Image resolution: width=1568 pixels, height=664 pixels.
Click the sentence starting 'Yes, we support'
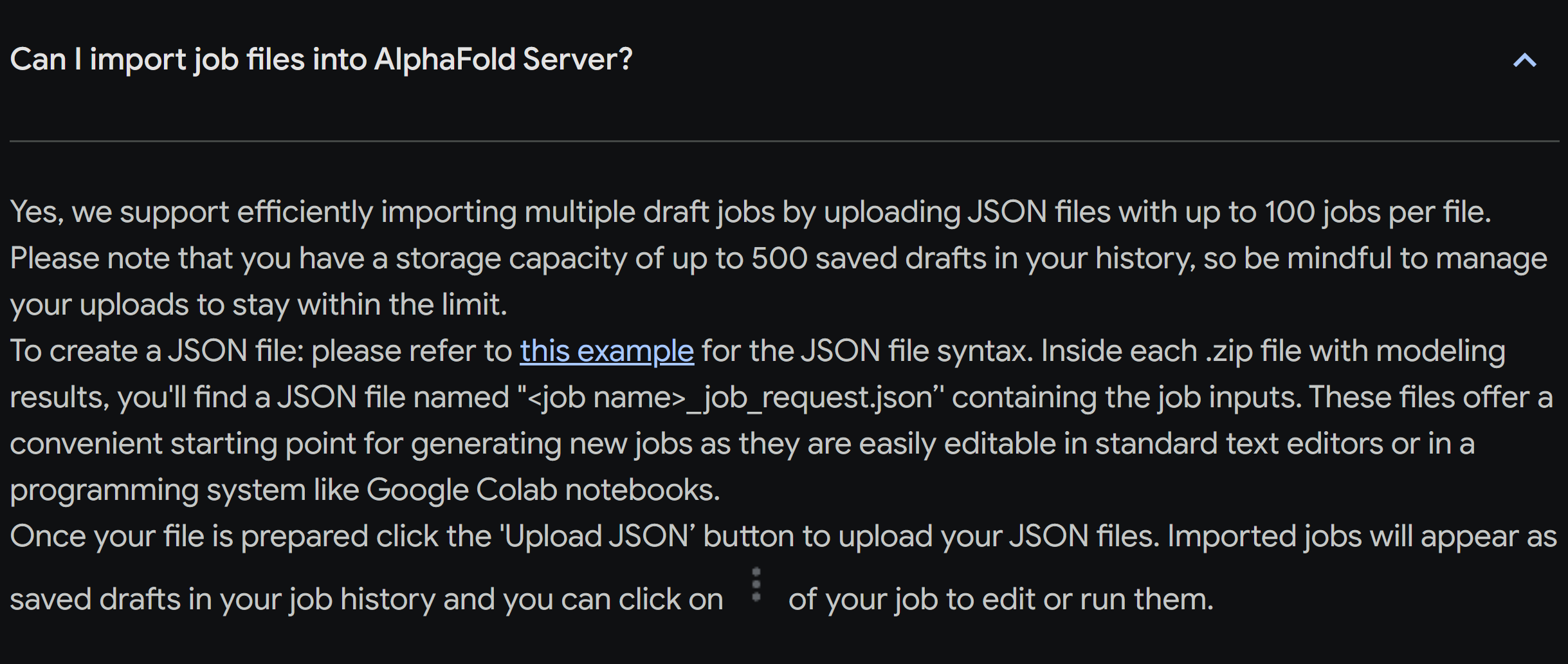[751, 212]
